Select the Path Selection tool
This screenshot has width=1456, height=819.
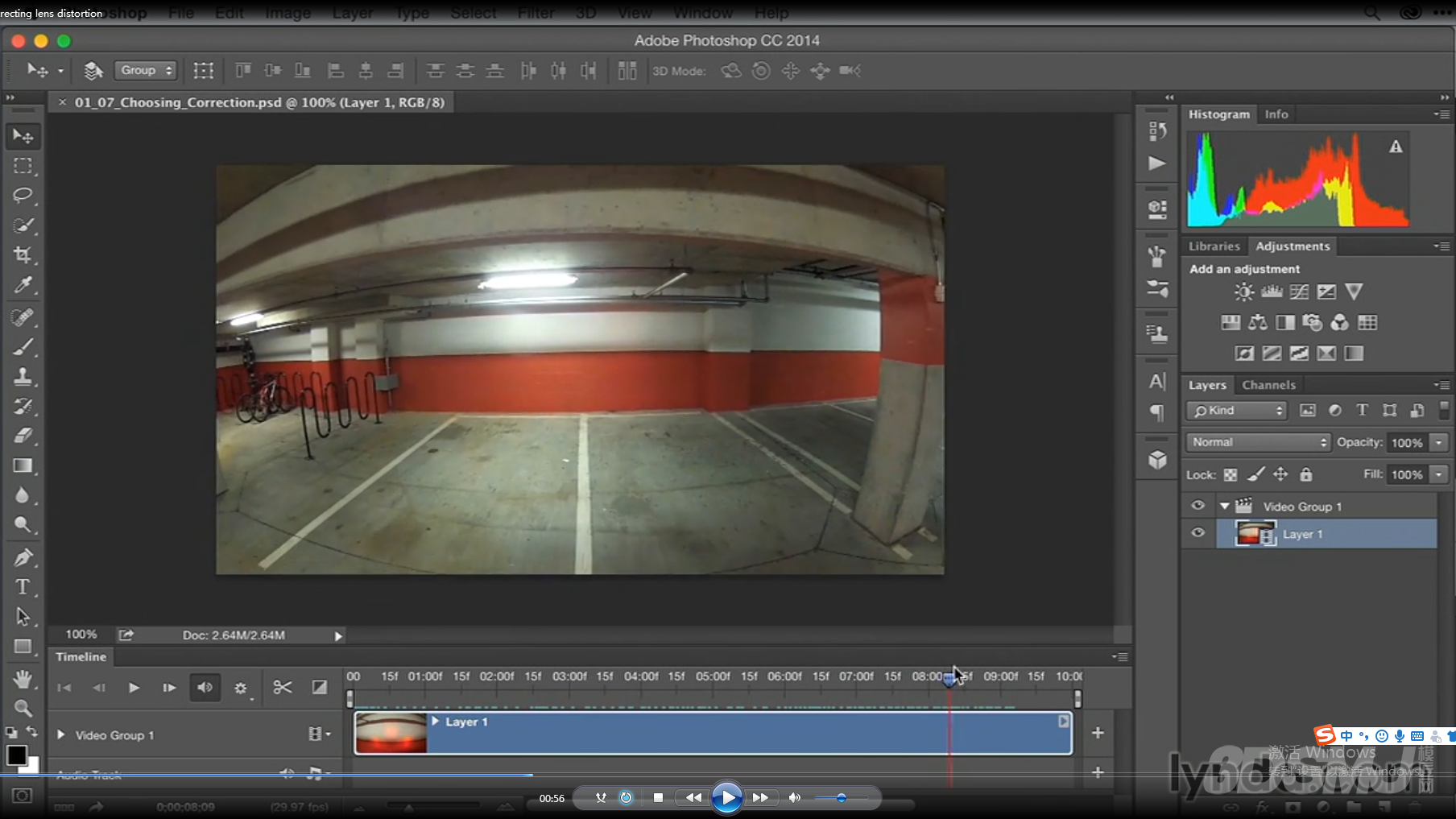[x=23, y=617]
